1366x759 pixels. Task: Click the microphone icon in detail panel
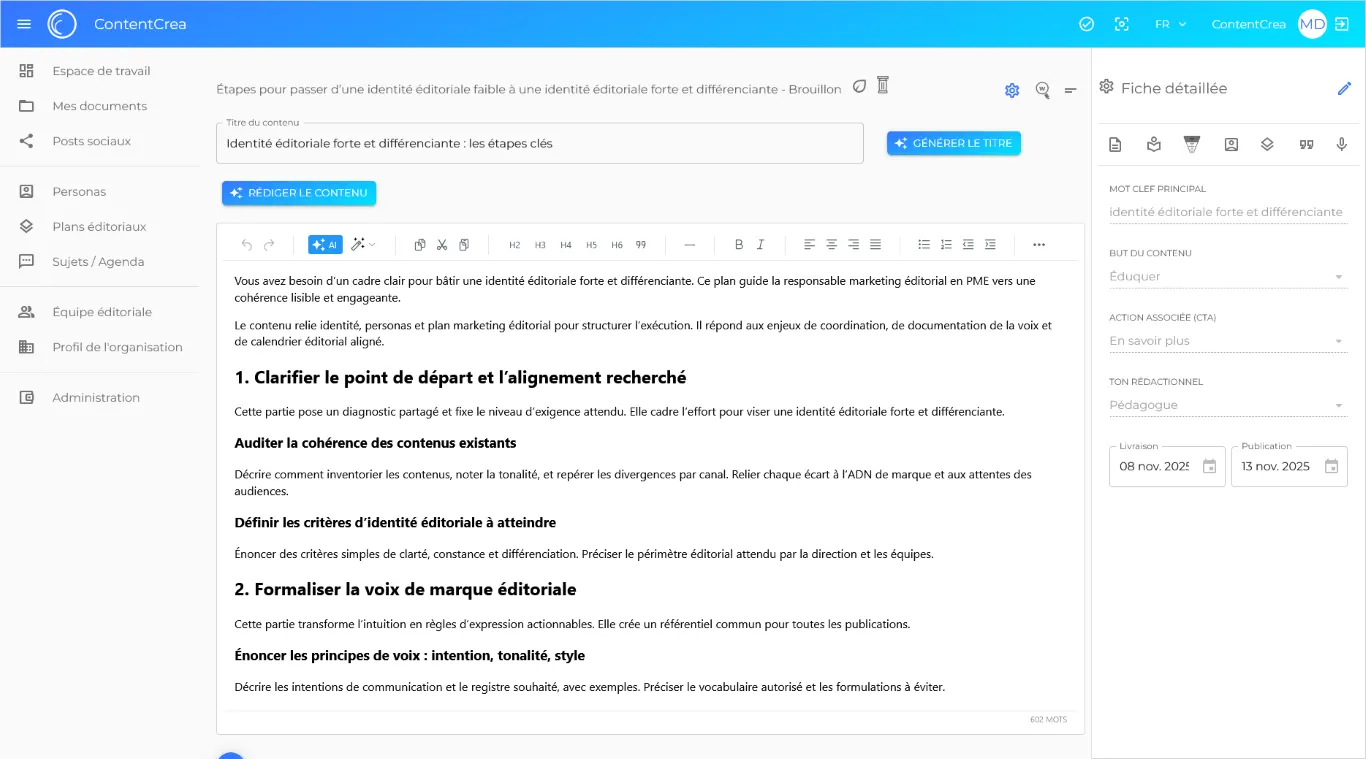tap(1342, 144)
